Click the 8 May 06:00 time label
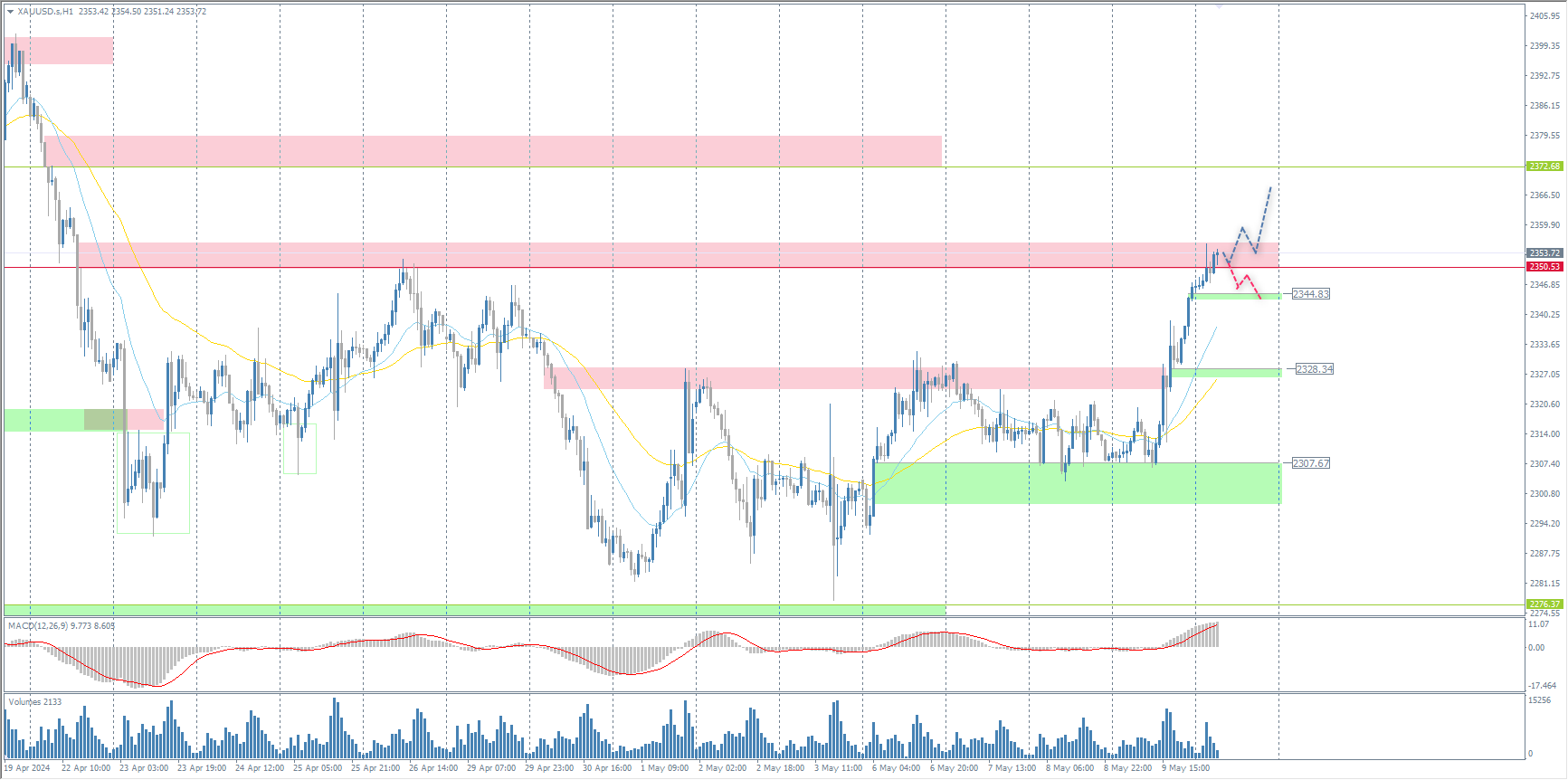This screenshot has height=780, width=1568. click(x=1070, y=768)
